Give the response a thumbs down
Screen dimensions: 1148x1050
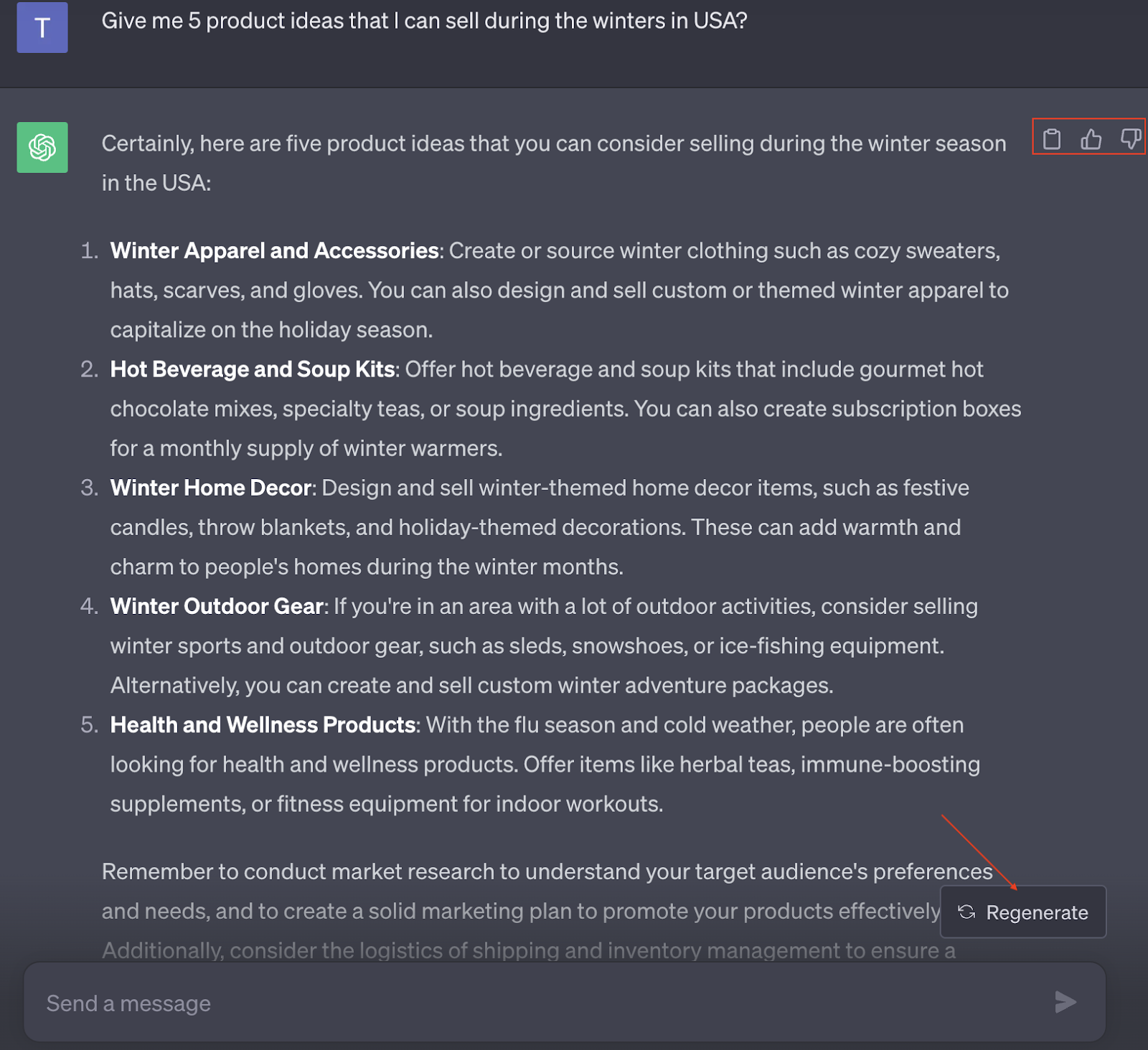[x=1130, y=138]
